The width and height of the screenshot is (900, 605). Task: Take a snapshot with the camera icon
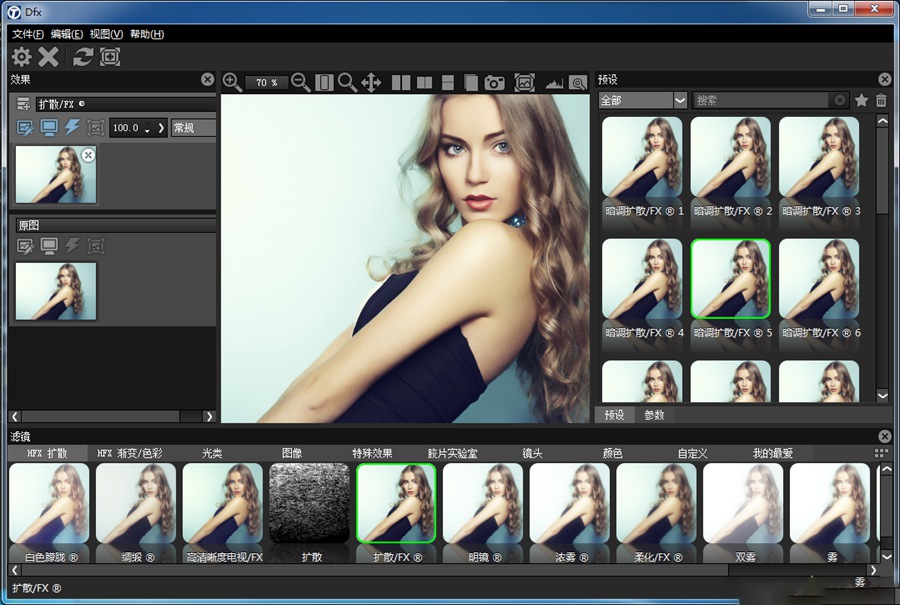tap(494, 82)
